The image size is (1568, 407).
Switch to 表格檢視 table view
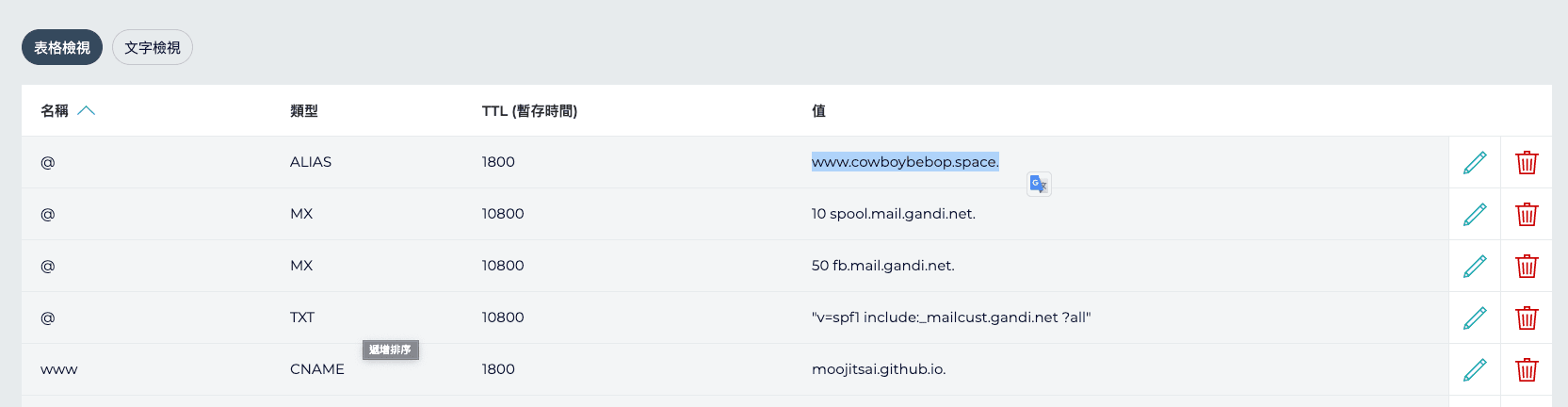pyautogui.click(x=62, y=47)
